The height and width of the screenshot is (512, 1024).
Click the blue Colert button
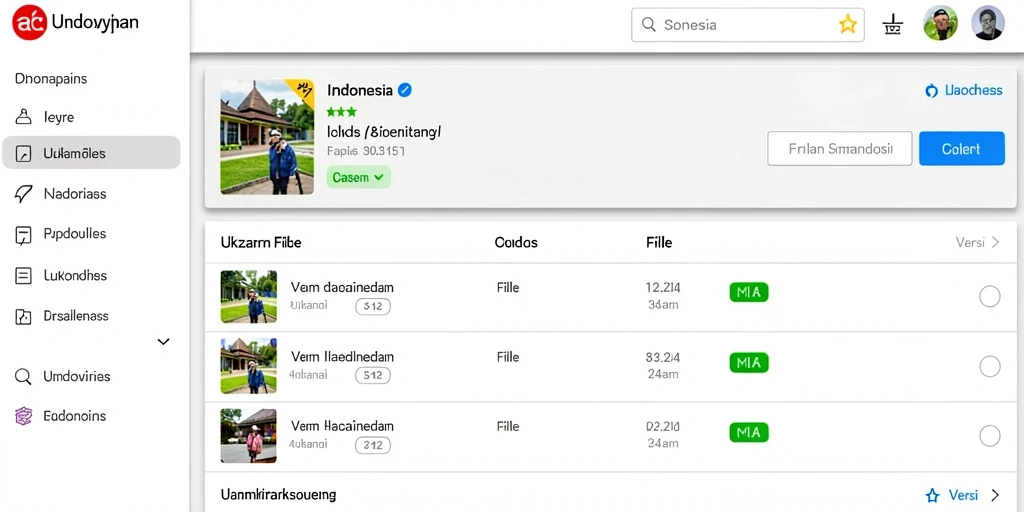(961, 149)
